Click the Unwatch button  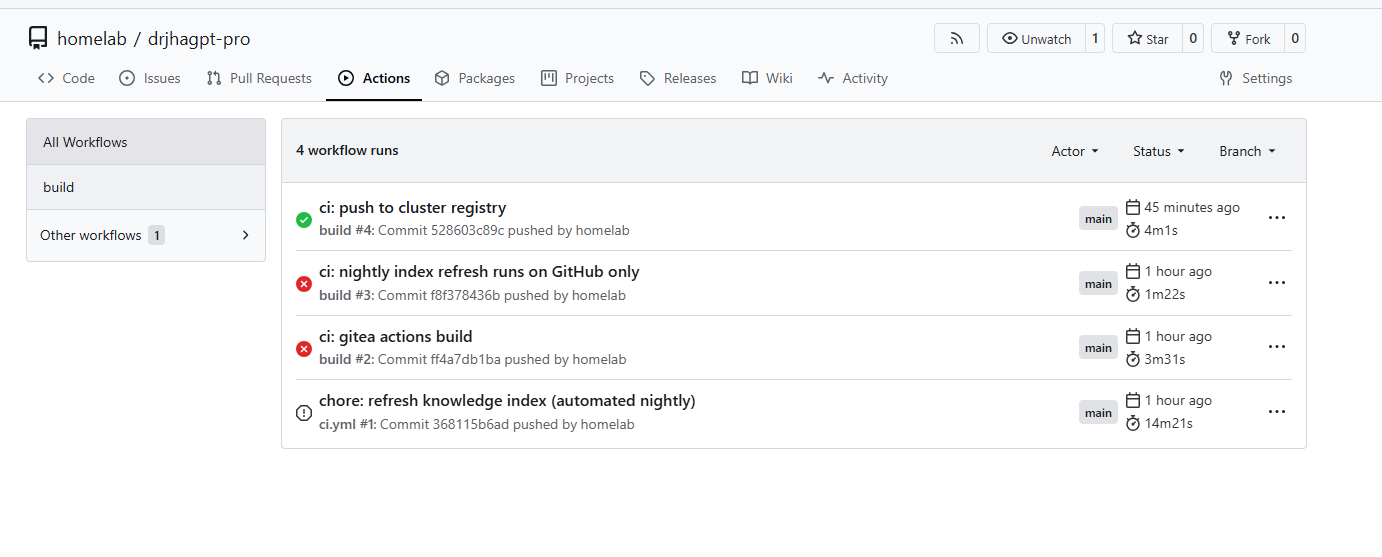tap(1036, 39)
